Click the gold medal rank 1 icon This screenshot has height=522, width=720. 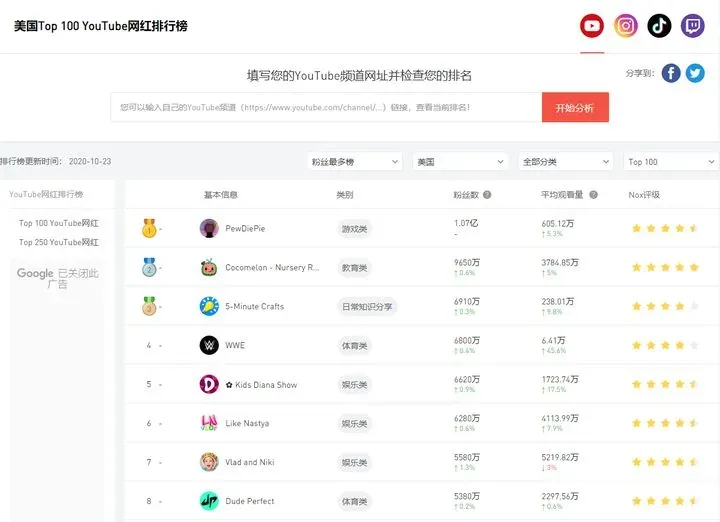click(x=149, y=228)
